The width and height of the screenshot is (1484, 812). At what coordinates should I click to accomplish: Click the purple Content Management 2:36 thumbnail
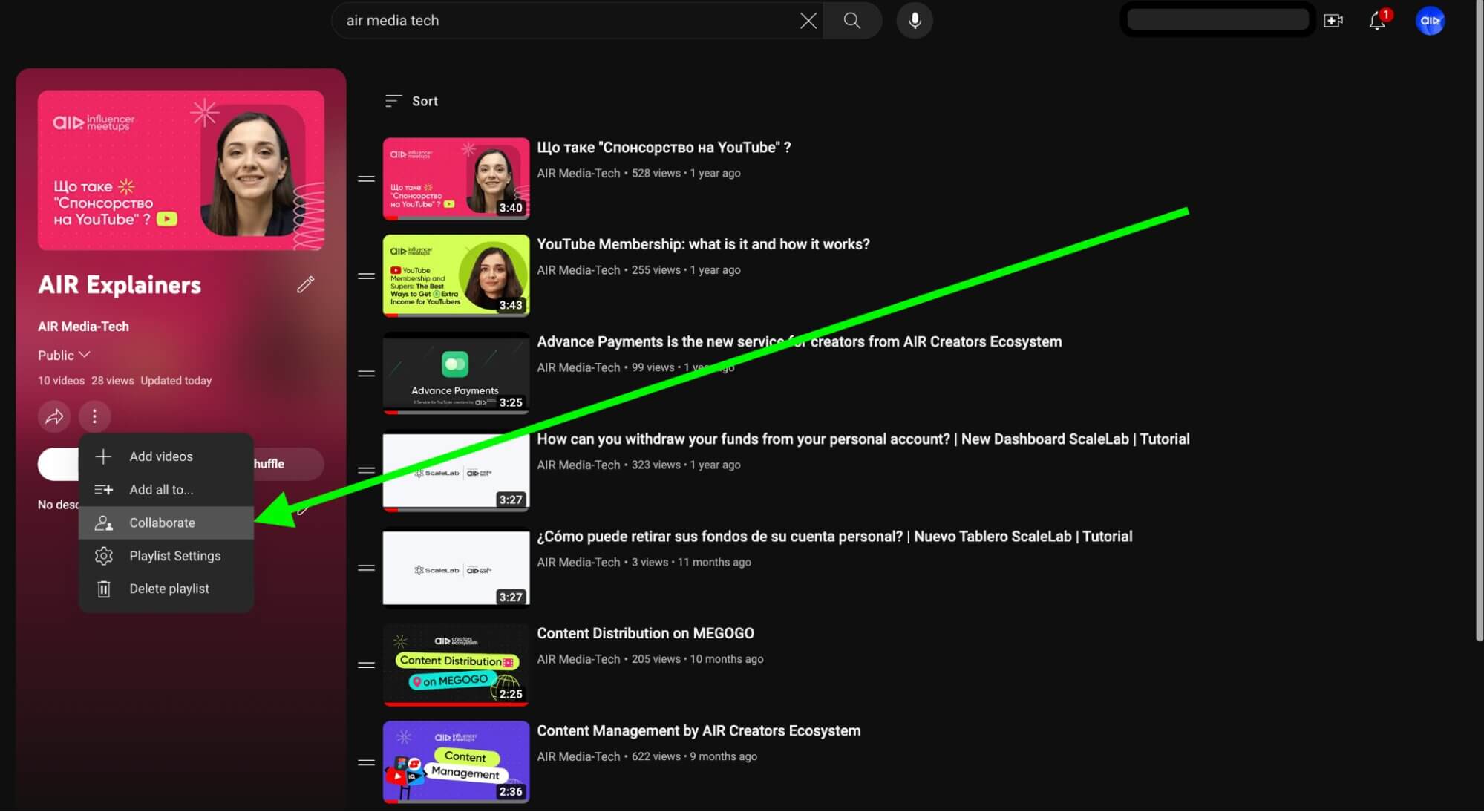pos(456,762)
